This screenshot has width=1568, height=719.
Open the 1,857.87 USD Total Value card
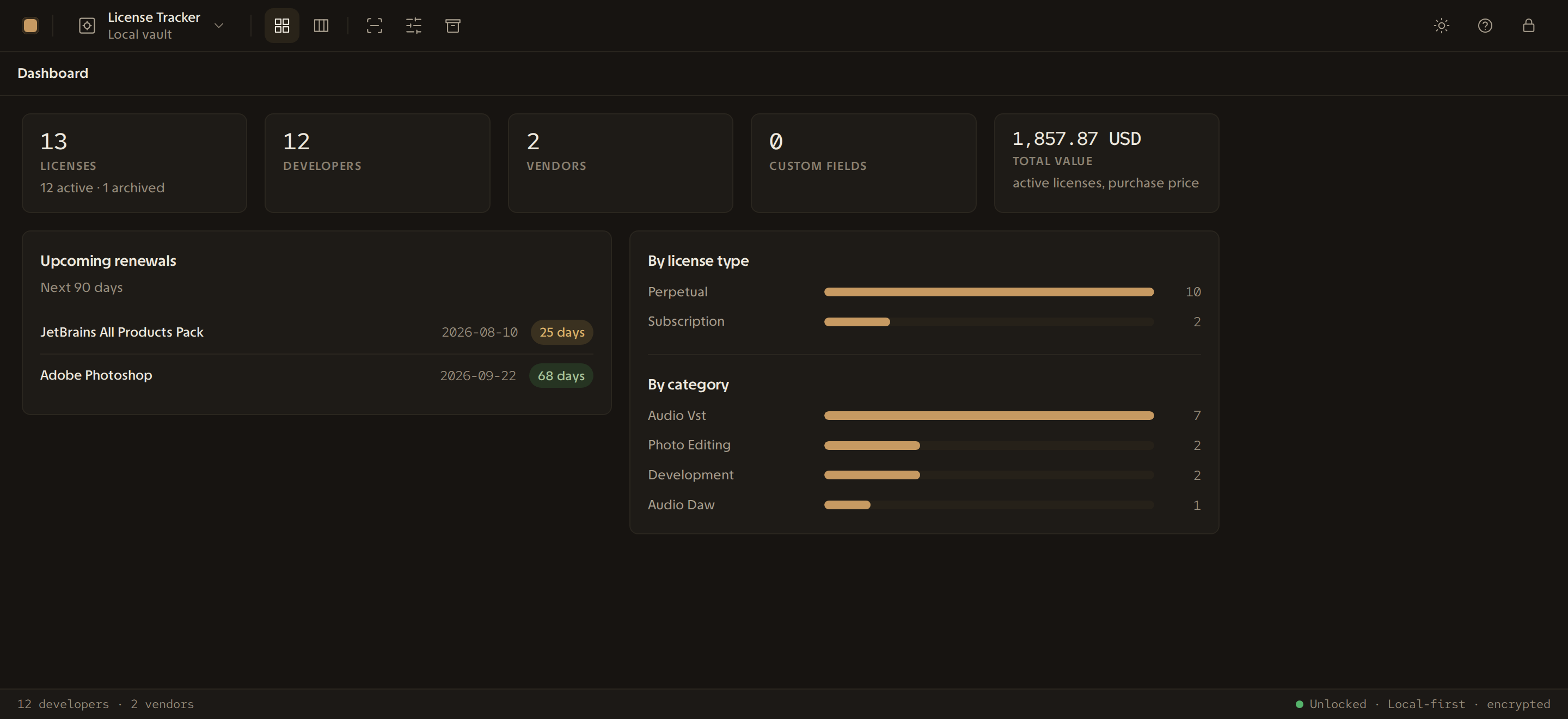[x=1106, y=163]
